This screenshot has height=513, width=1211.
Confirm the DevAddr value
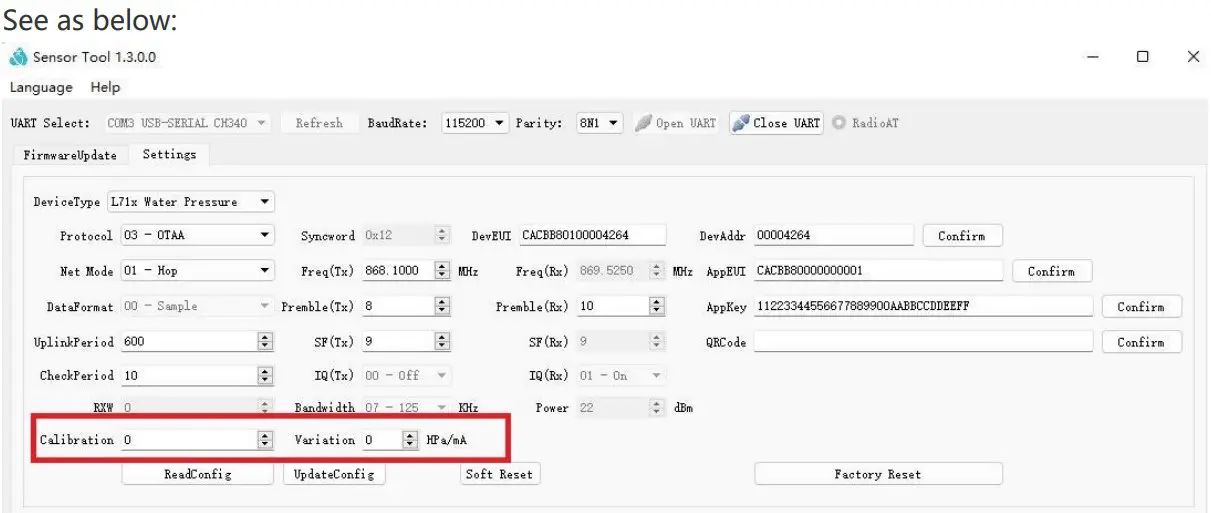point(962,236)
